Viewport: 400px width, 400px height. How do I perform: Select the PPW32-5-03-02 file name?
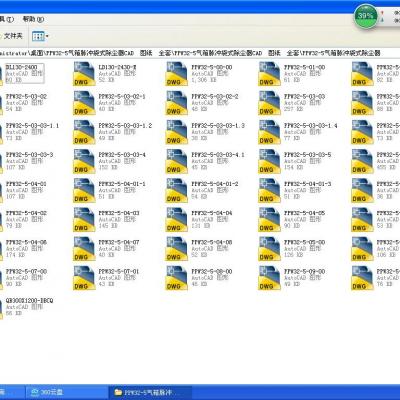26,97
